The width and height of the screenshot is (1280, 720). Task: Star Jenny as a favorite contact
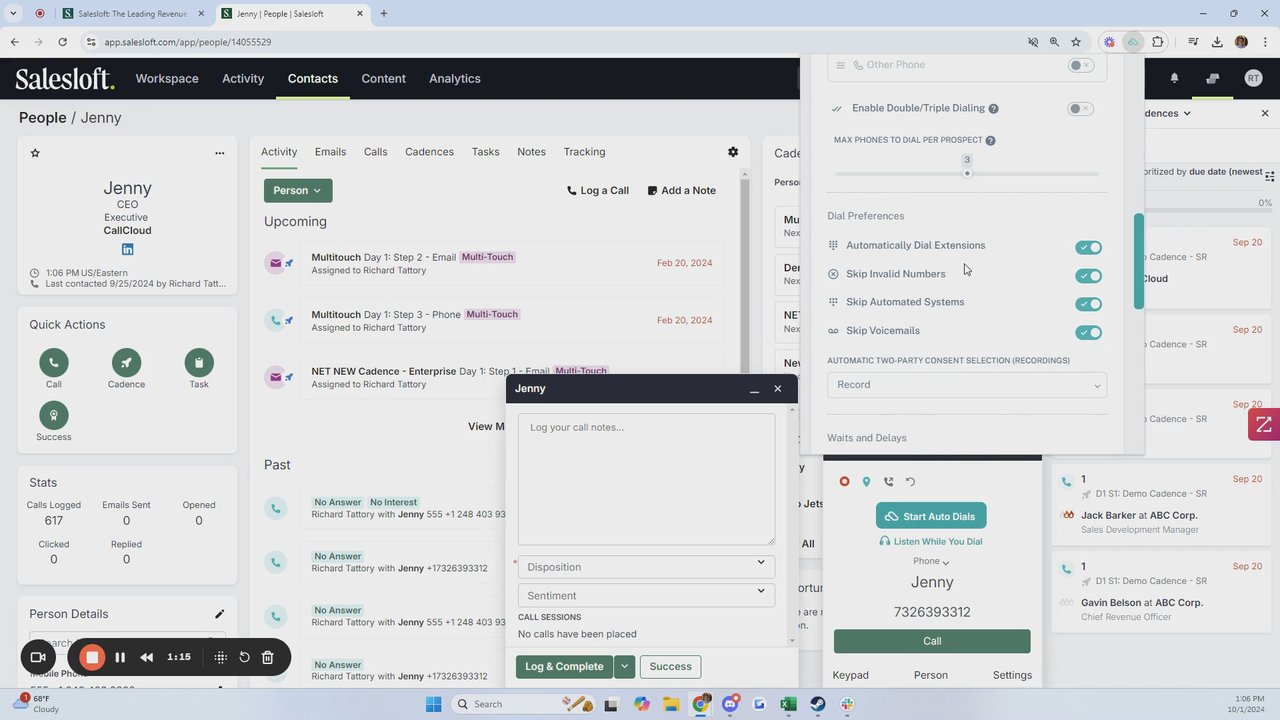[x=35, y=153]
